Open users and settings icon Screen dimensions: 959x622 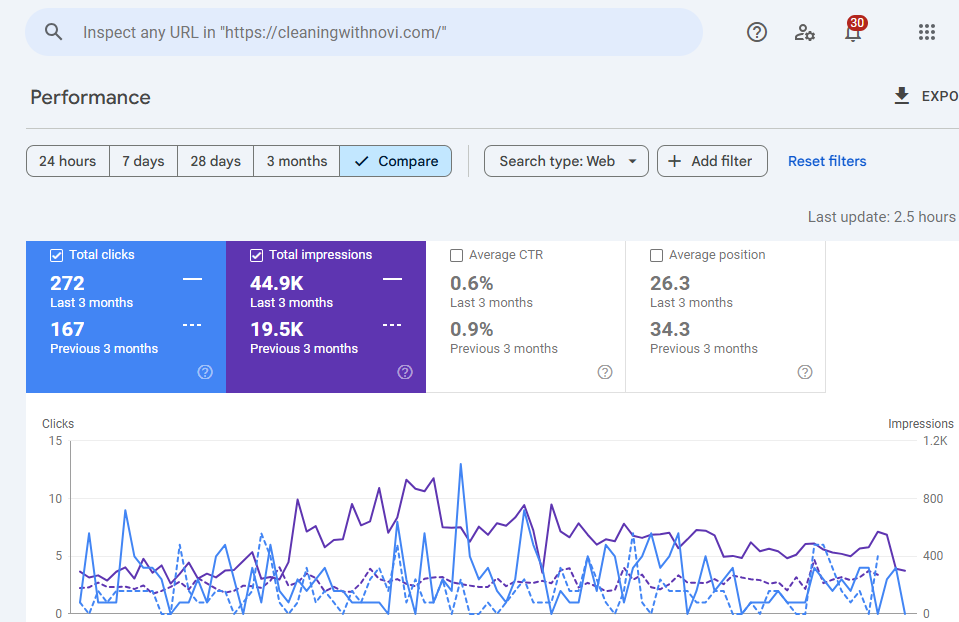pyautogui.click(x=805, y=32)
